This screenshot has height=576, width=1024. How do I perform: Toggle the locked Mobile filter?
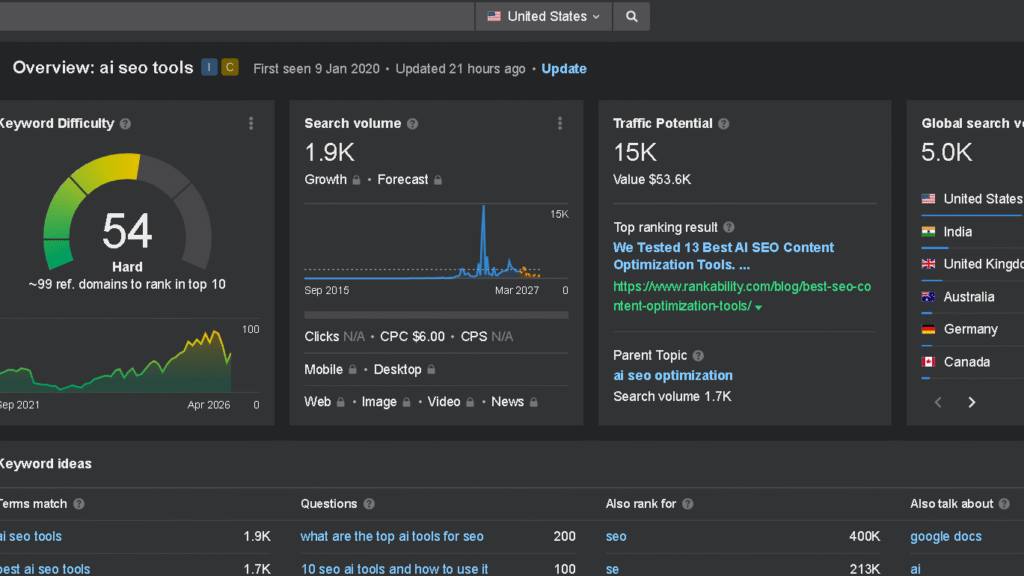(329, 370)
